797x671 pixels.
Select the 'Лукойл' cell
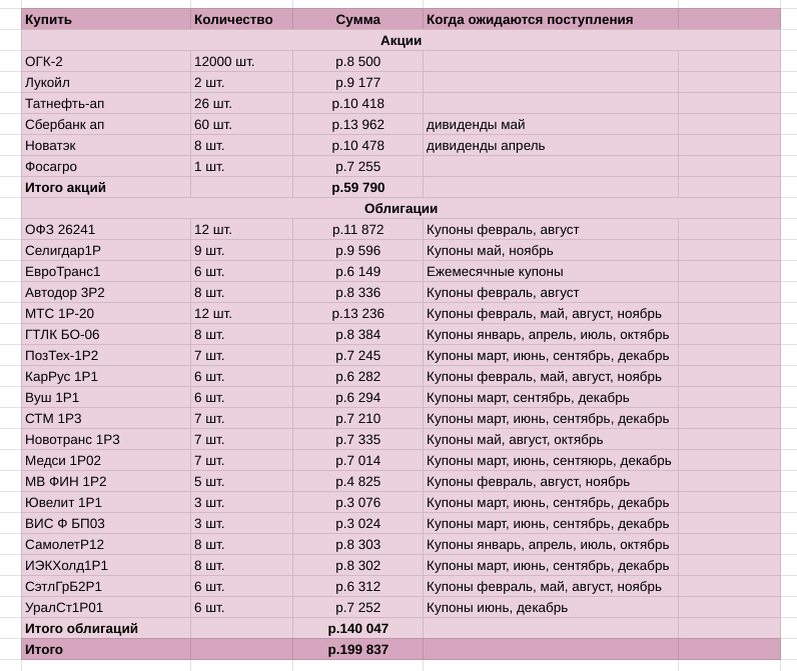pos(106,82)
